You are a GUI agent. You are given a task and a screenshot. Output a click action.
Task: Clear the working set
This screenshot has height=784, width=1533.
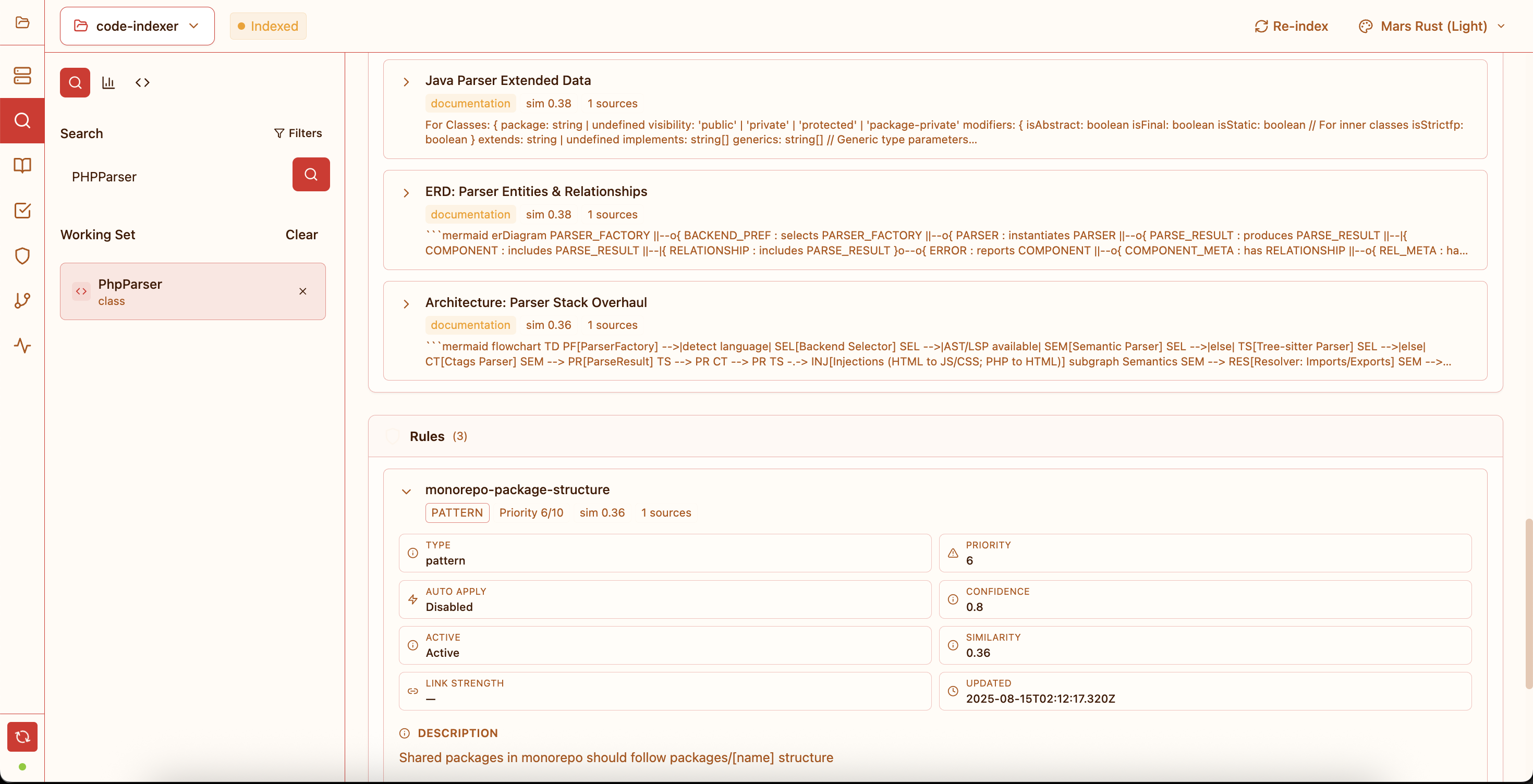[301, 235]
